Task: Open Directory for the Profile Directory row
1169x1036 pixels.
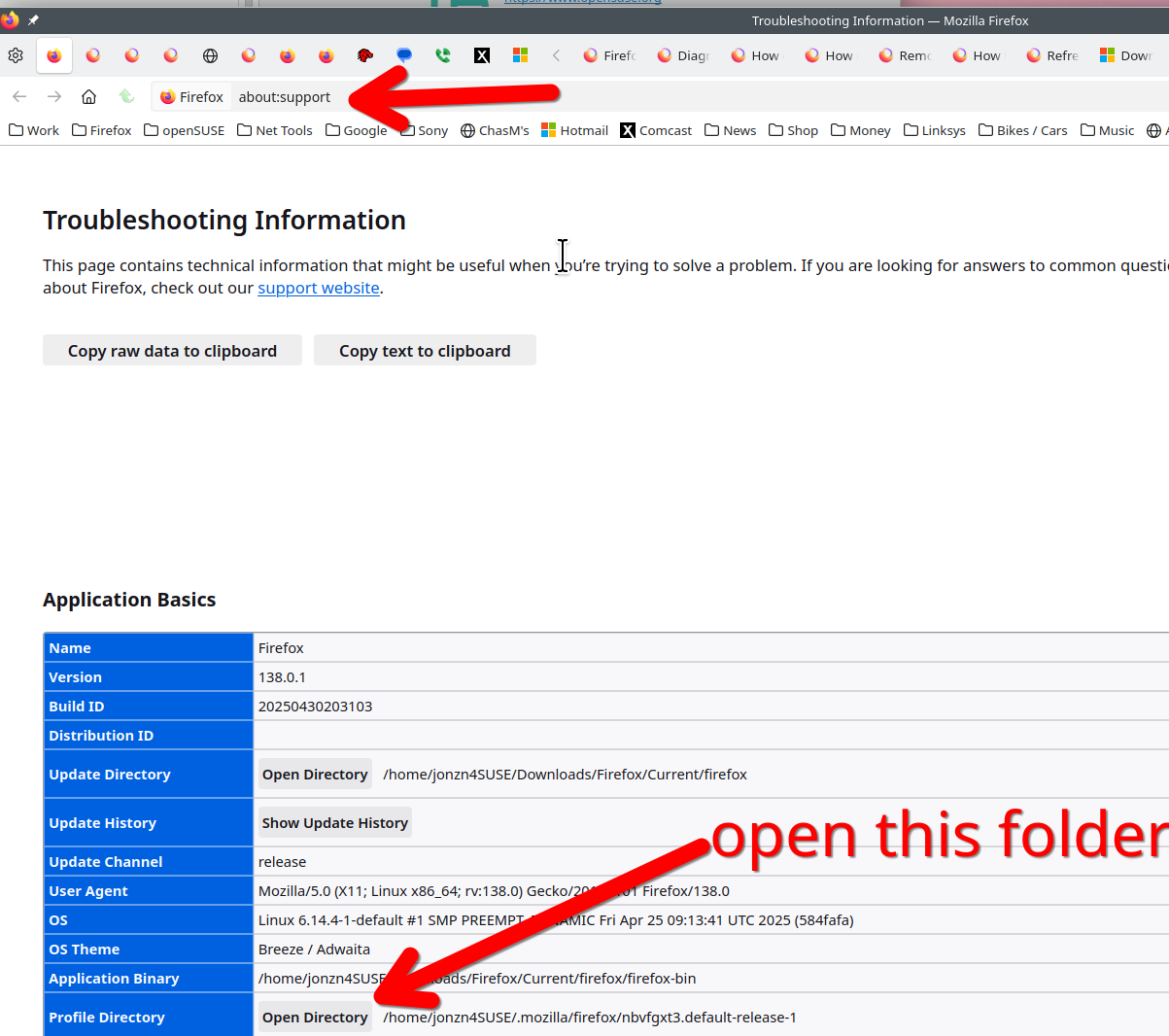Action: click(315, 1018)
